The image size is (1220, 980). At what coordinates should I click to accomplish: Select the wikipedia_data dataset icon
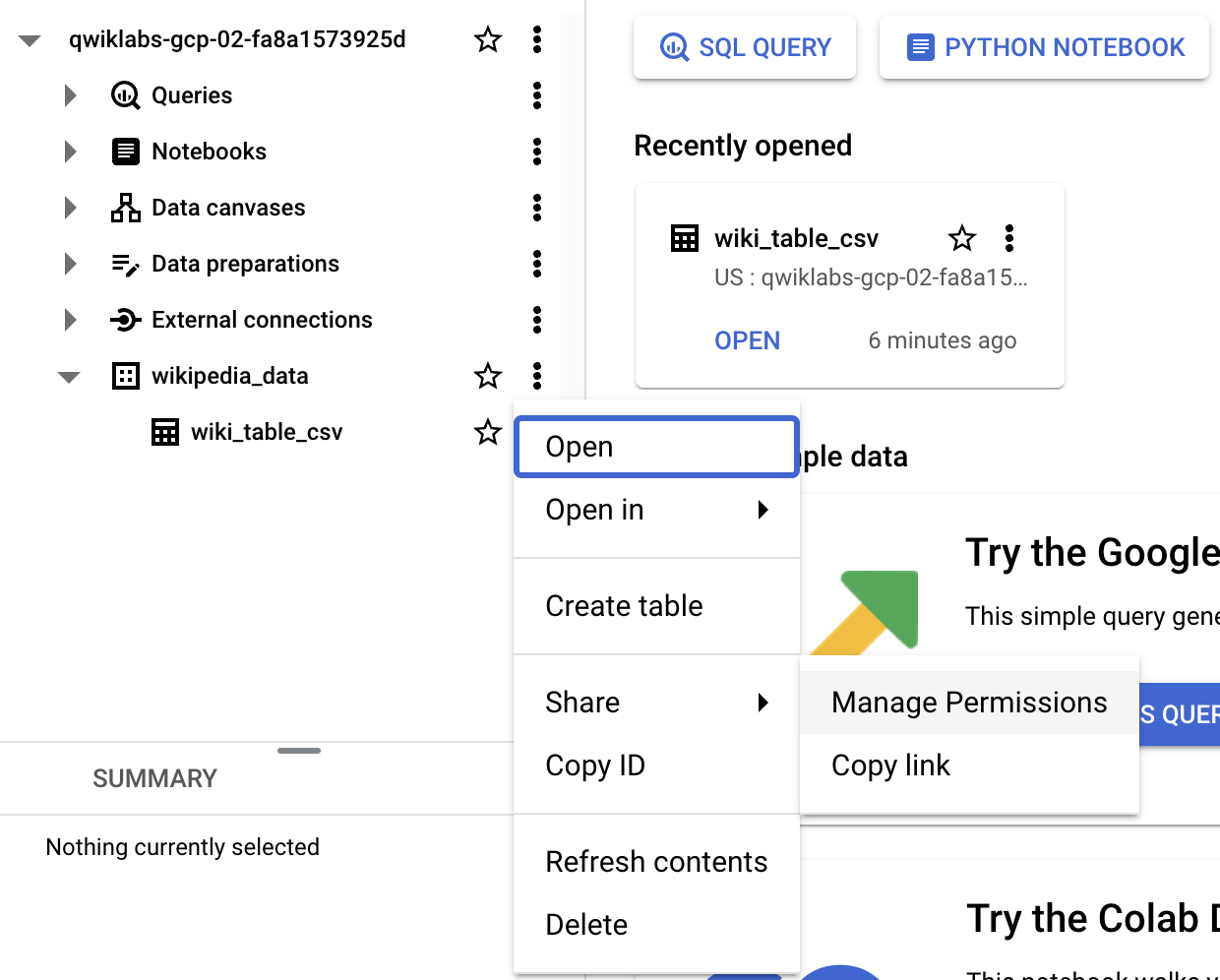coord(125,376)
